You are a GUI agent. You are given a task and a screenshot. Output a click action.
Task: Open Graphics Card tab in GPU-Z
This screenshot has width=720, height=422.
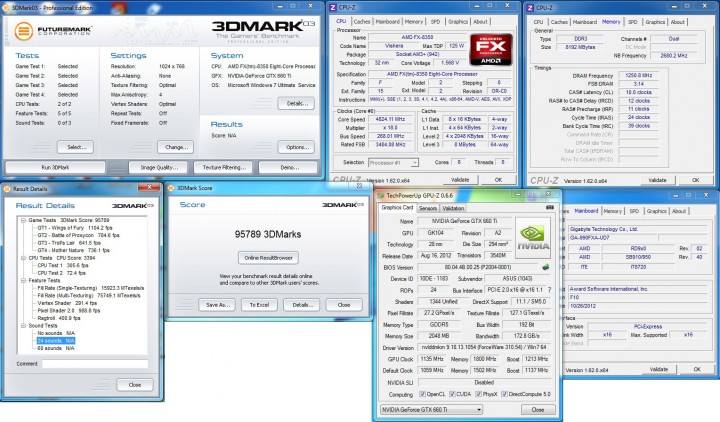pos(397,208)
